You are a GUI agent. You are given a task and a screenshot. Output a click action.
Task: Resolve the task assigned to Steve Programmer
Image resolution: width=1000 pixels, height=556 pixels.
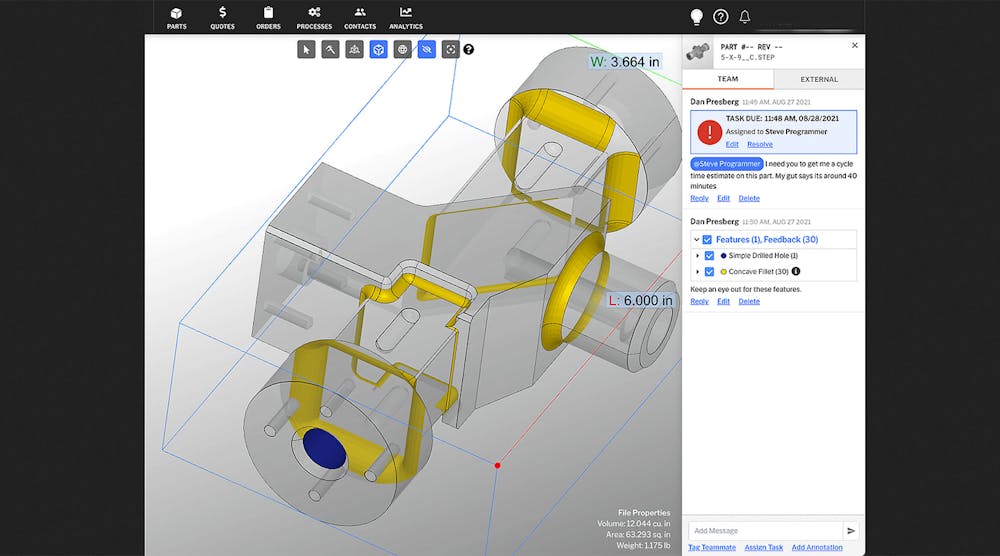[760, 144]
